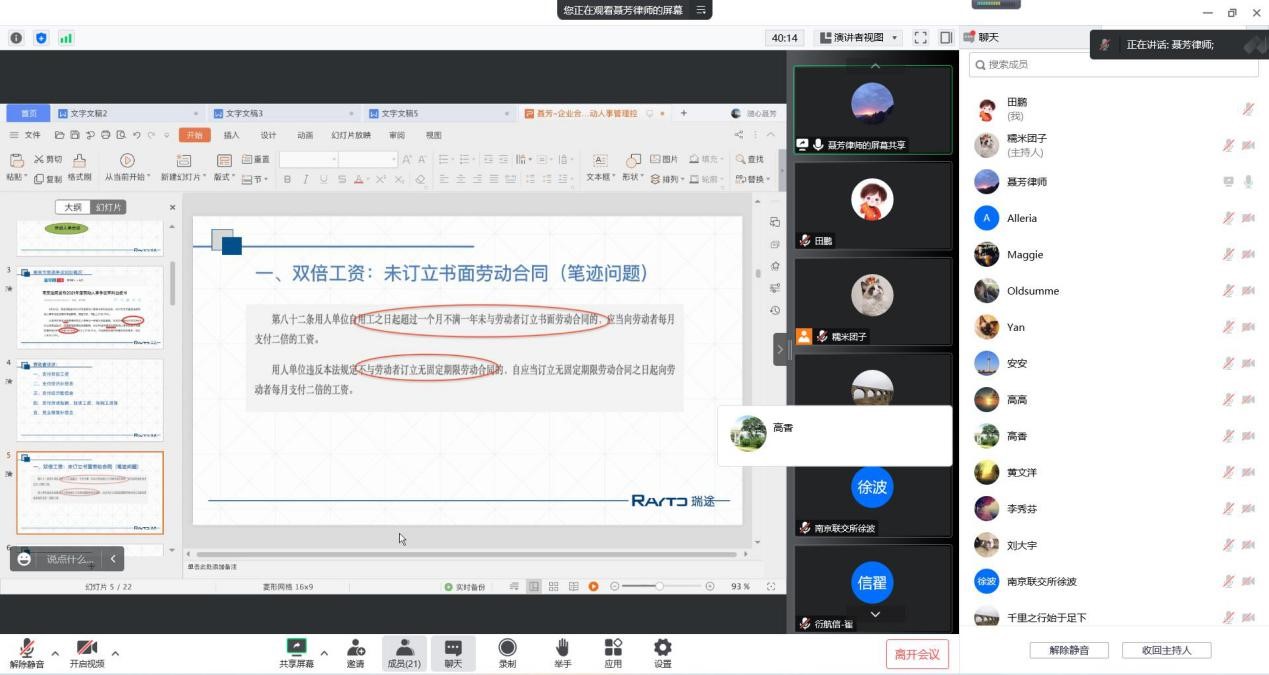Open the 演讲者视图 view dropdown
The width and height of the screenshot is (1269, 675).
click(x=859, y=38)
